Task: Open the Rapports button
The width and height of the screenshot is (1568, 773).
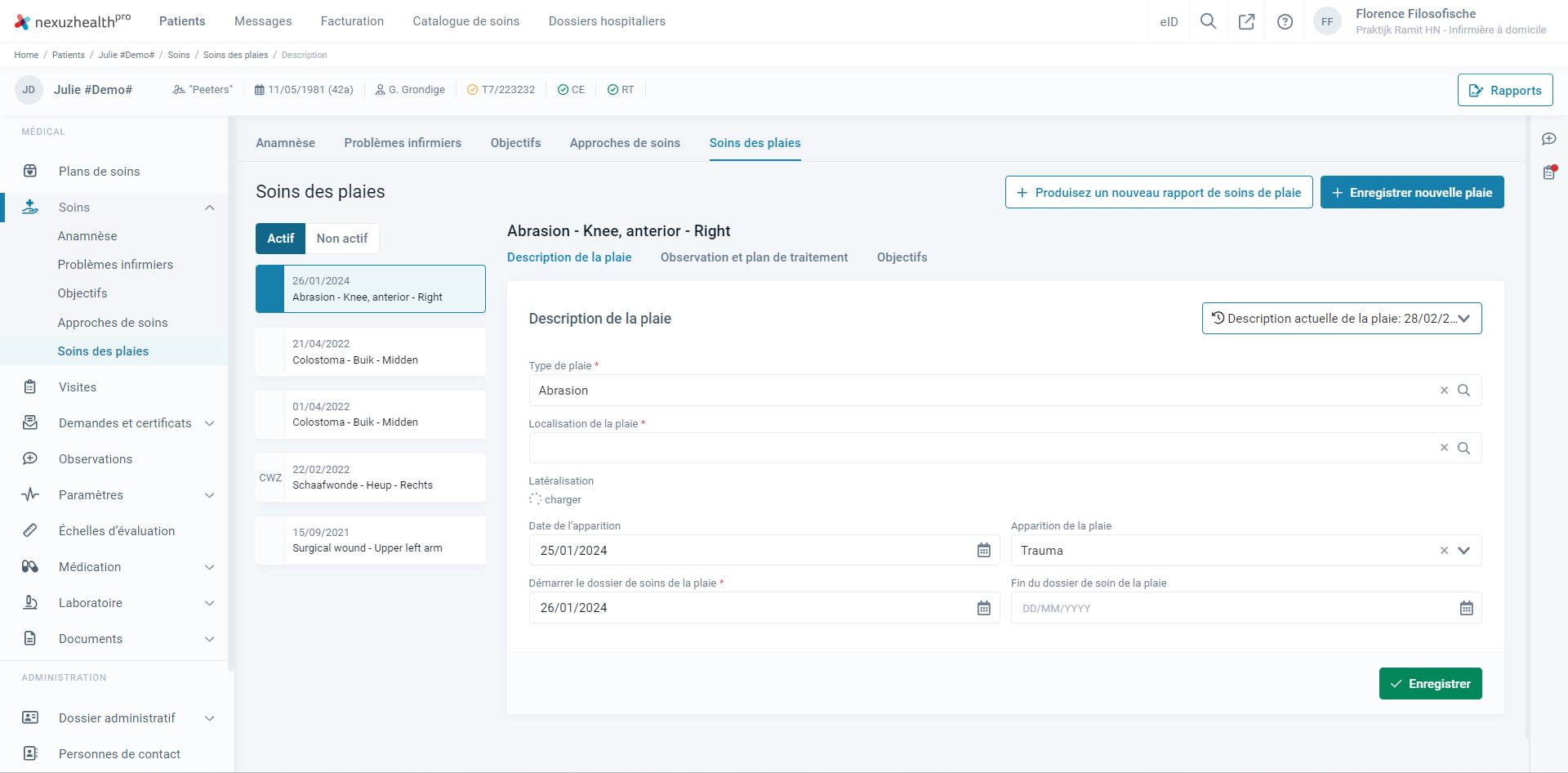Action: point(1505,90)
